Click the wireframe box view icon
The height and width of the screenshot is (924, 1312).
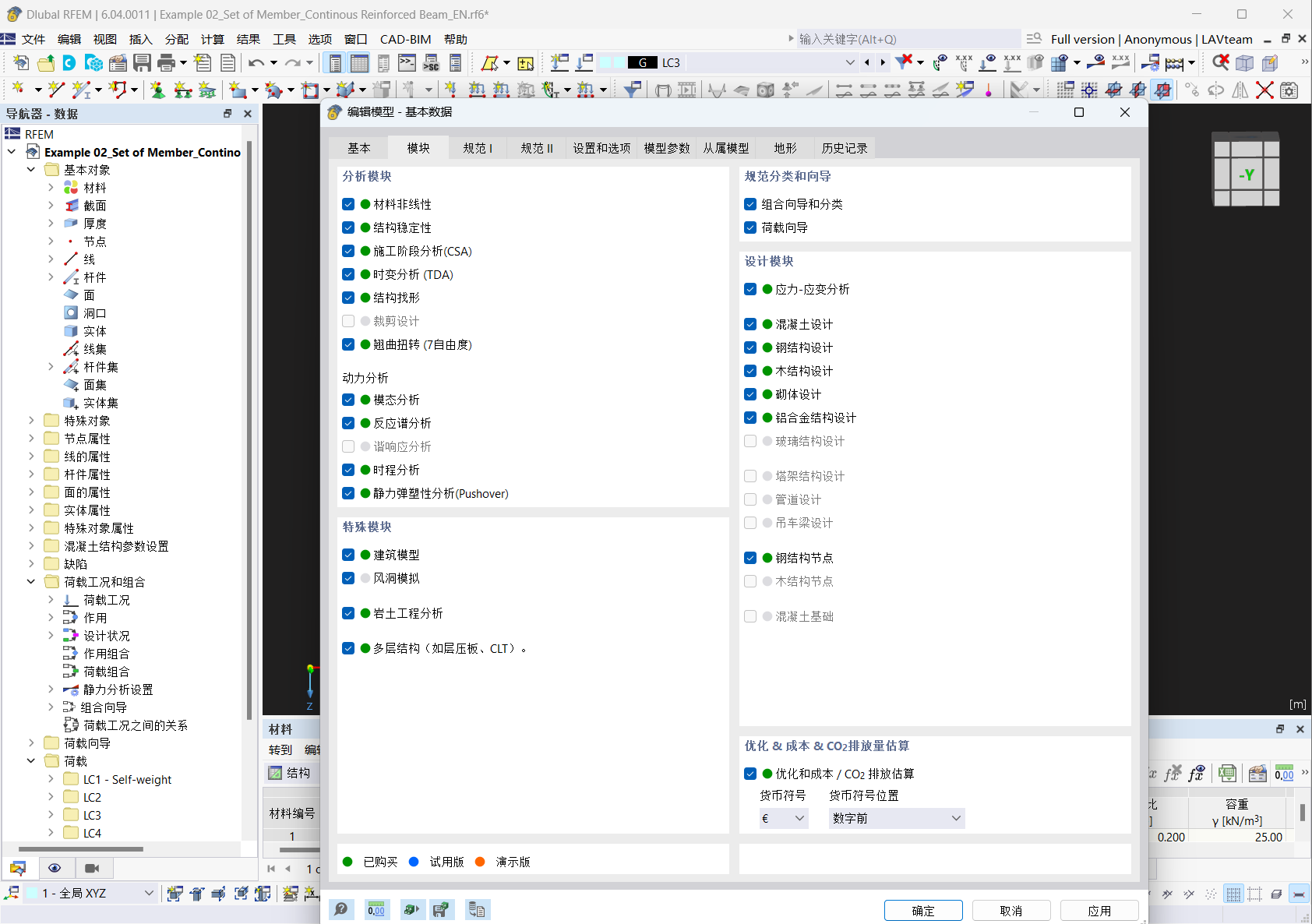pos(1245,62)
